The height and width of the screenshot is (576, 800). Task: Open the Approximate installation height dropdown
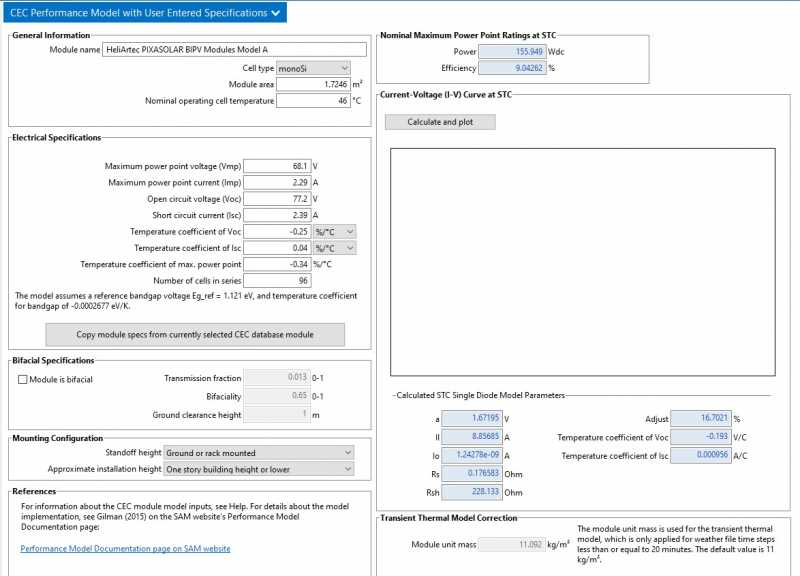(x=258, y=469)
